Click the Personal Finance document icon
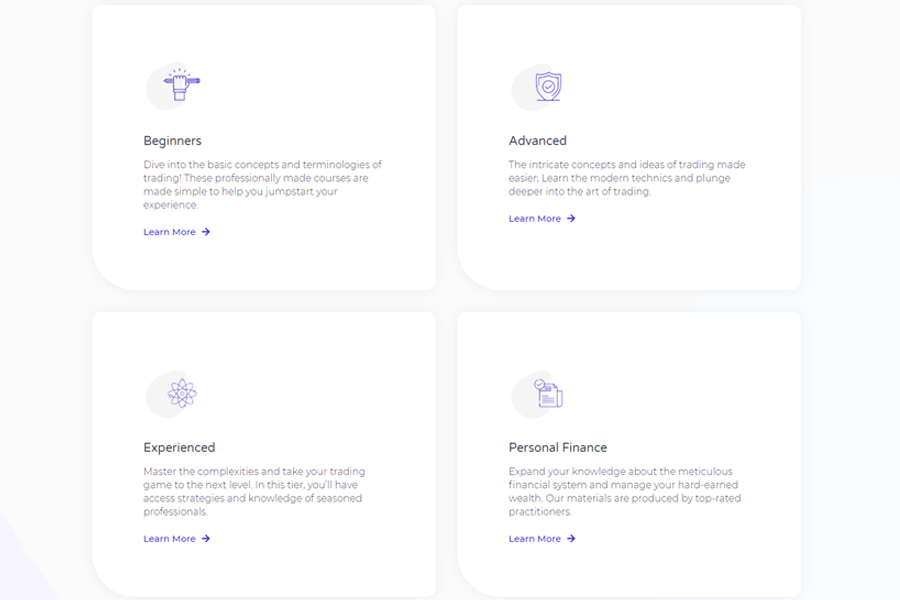The width and height of the screenshot is (900, 600). (548, 393)
